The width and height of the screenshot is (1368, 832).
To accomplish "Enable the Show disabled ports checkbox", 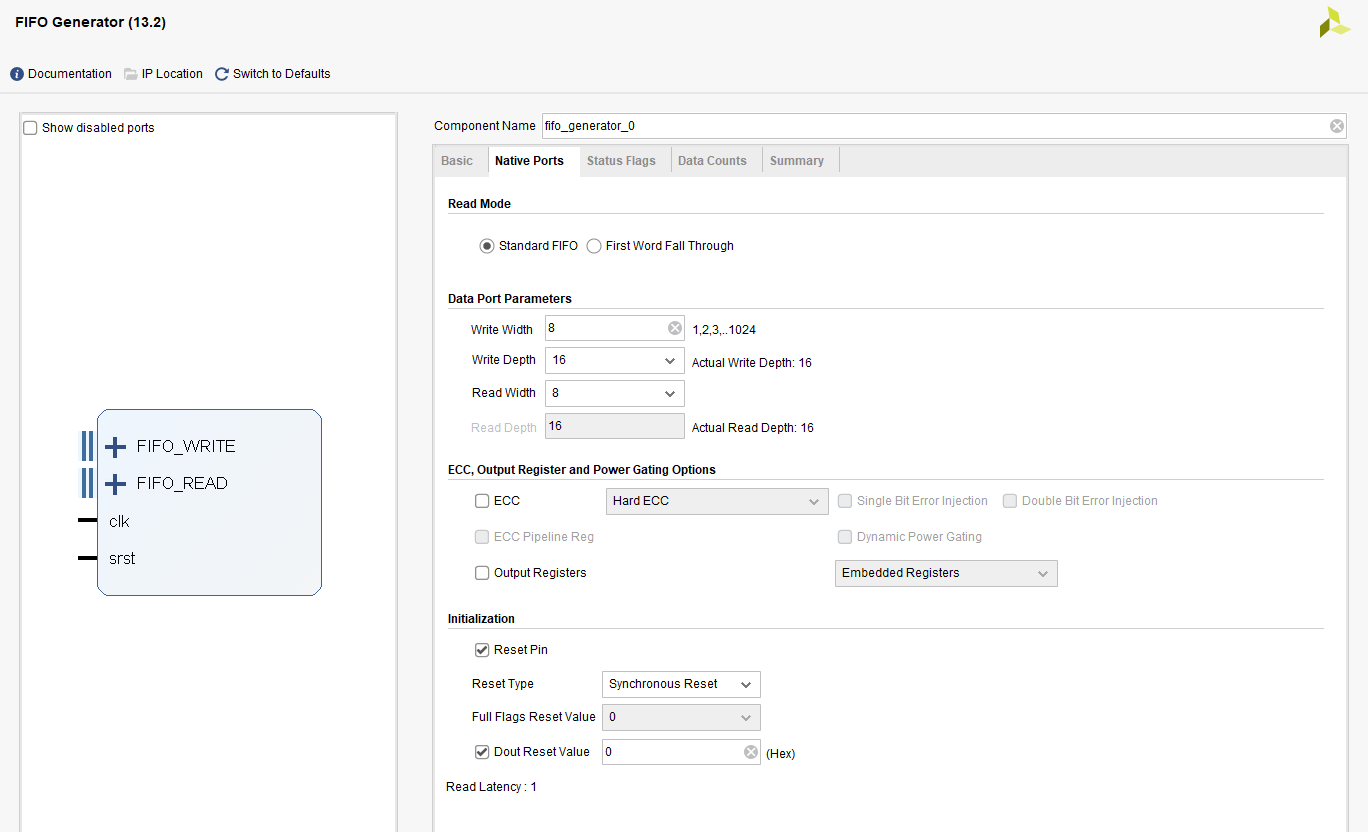I will [30, 128].
